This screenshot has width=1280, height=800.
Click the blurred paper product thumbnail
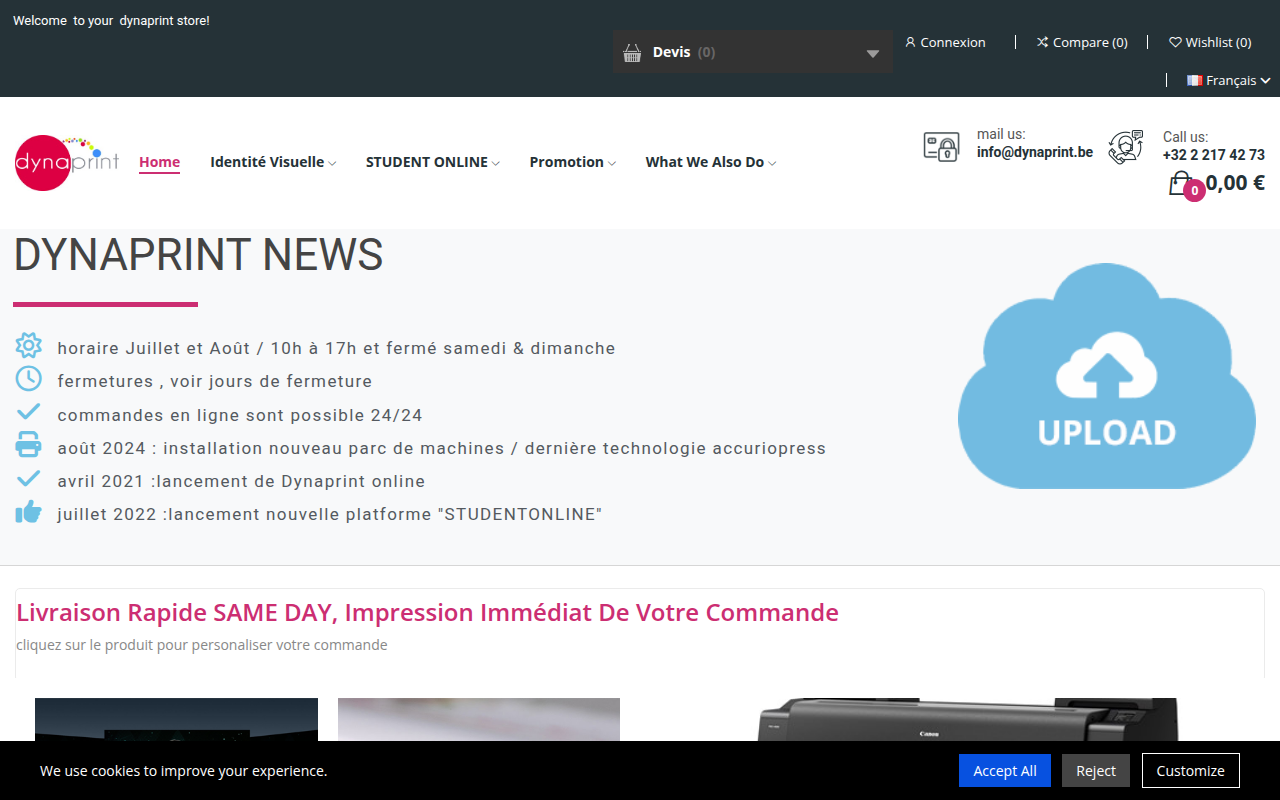pyautogui.click(x=479, y=720)
